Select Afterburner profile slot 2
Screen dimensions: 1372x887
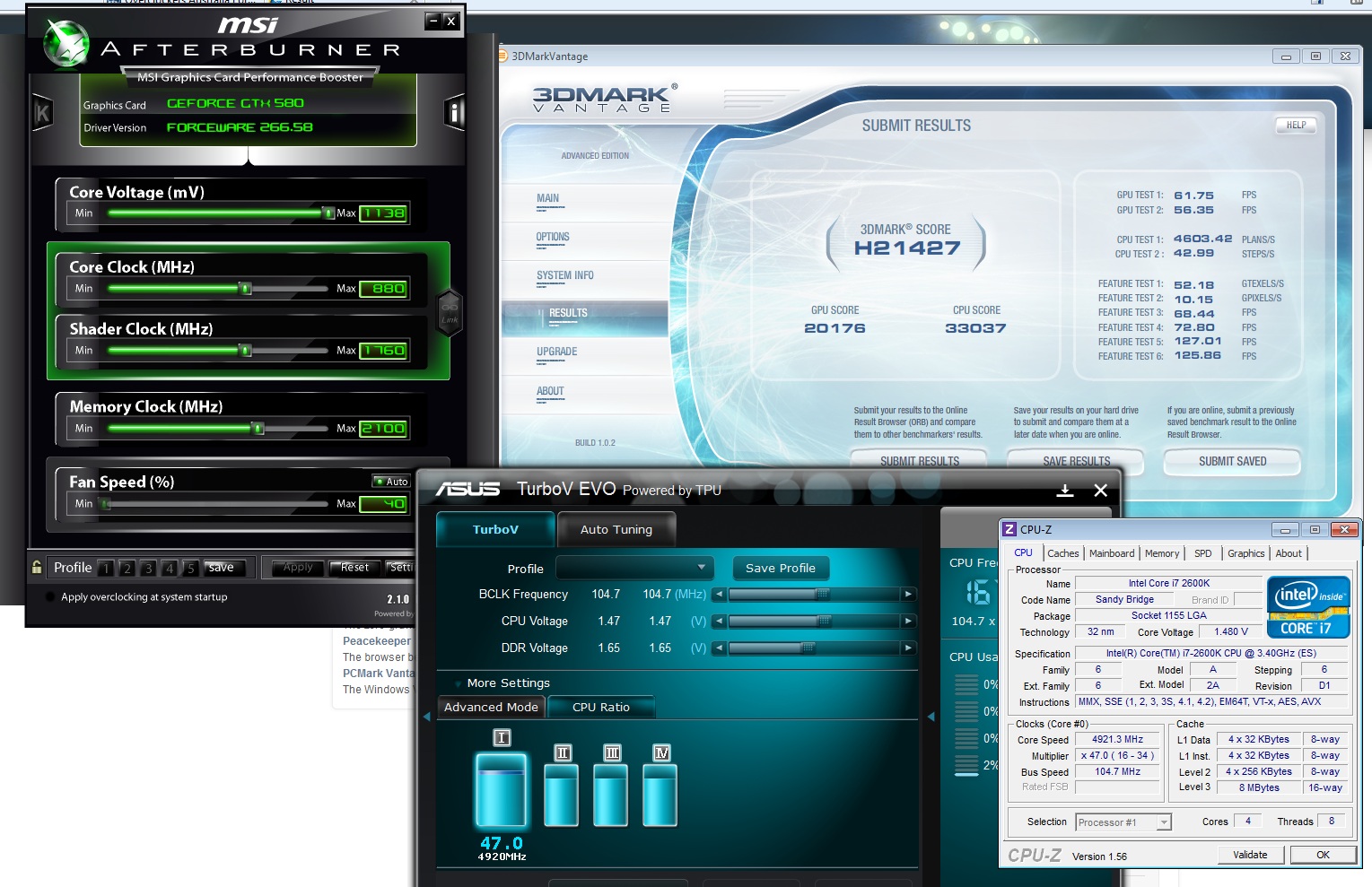[127, 568]
